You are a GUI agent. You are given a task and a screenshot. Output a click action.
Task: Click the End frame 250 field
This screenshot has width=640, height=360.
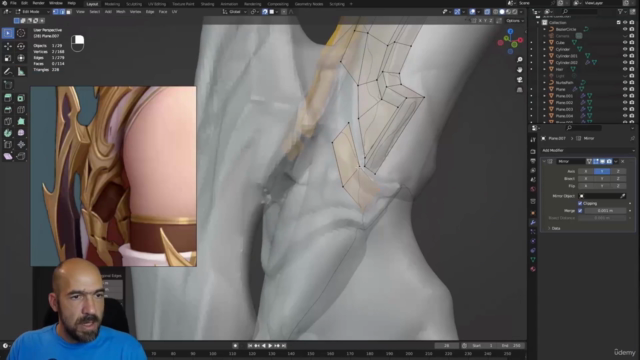[512, 346]
